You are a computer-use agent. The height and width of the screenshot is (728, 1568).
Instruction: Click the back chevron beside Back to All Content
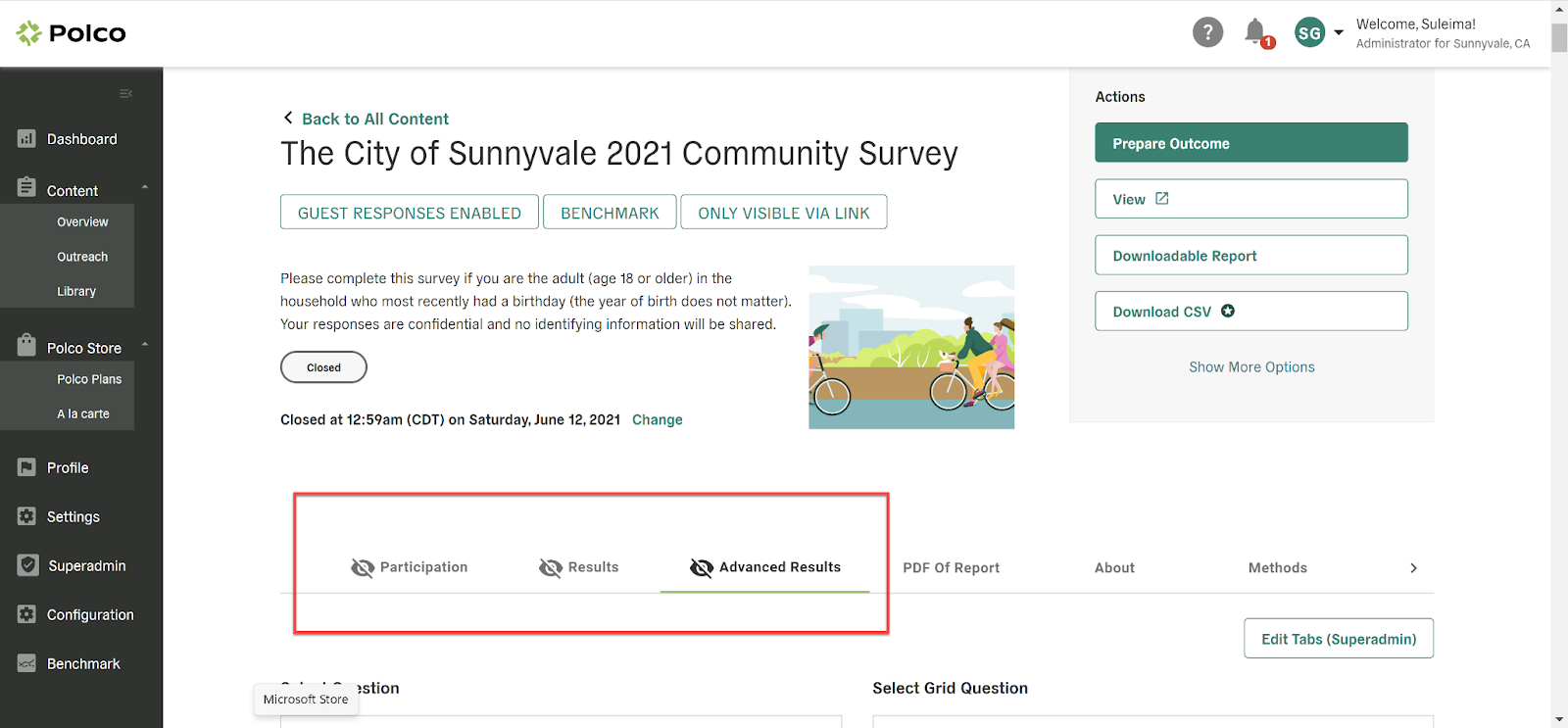point(288,118)
